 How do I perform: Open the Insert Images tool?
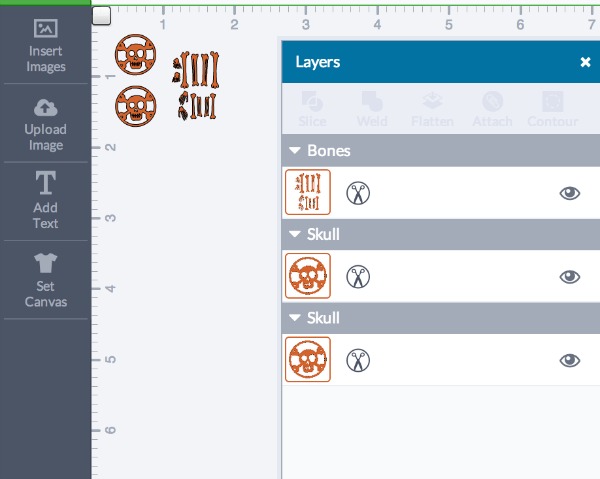[45, 46]
